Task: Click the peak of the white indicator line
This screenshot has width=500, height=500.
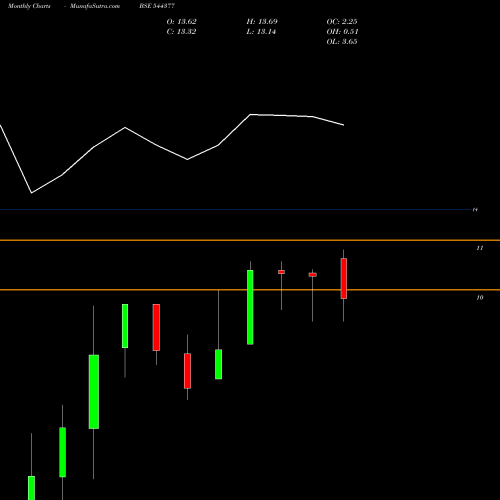Action: coord(251,115)
